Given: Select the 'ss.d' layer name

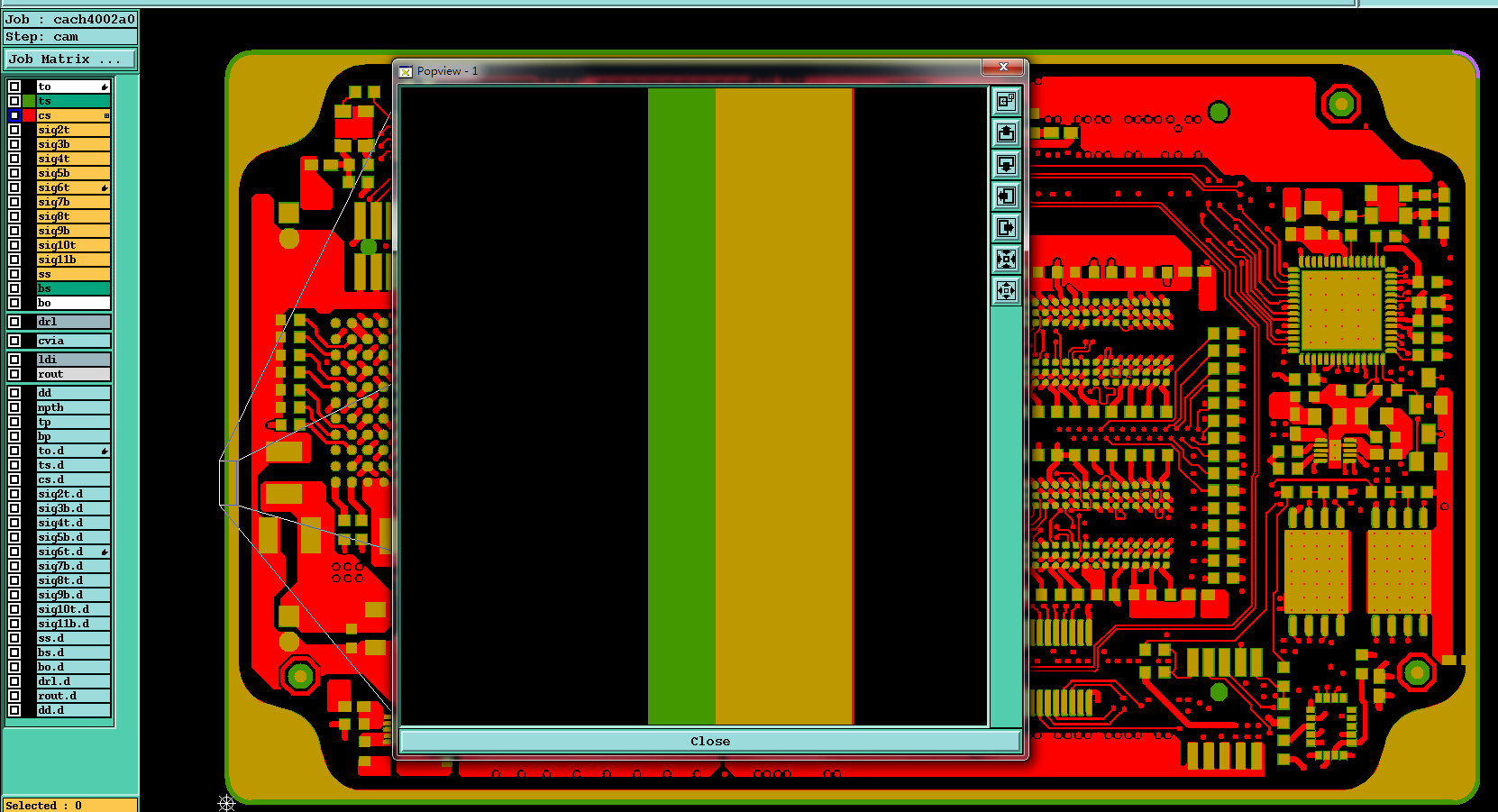Looking at the screenshot, I should click(73, 638).
